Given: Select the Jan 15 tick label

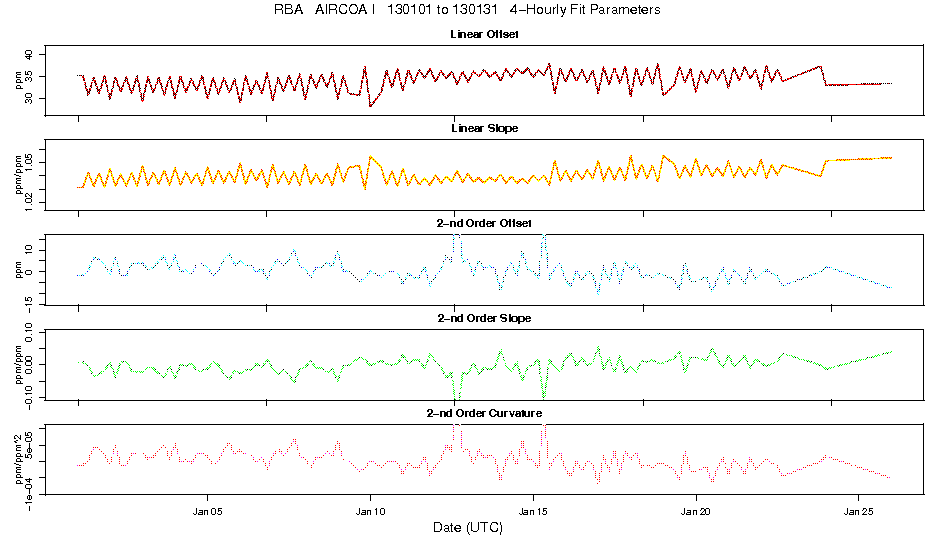Looking at the screenshot, I should 533,511.
